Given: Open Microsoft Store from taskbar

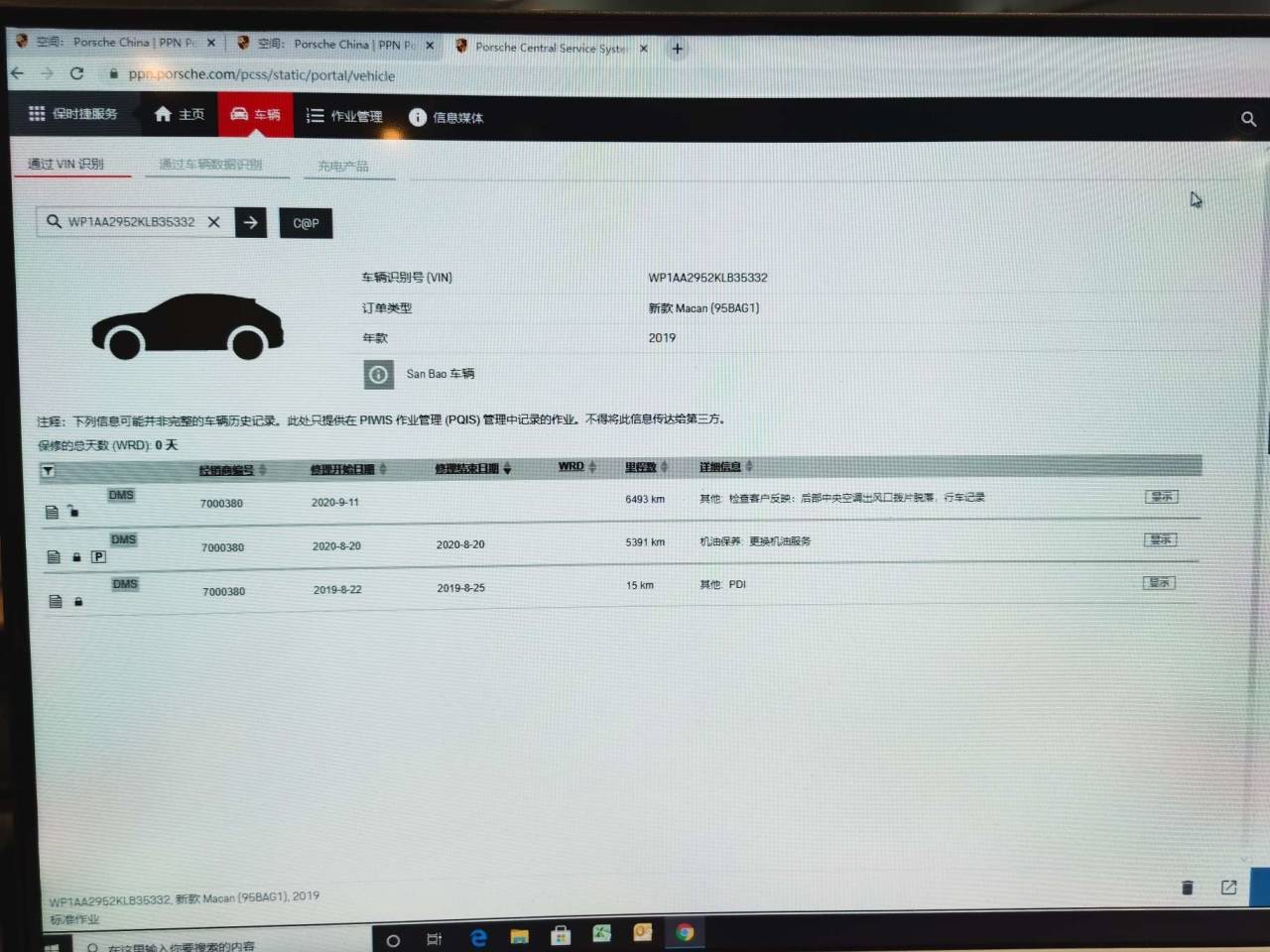Looking at the screenshot, I should coord(561,935).
